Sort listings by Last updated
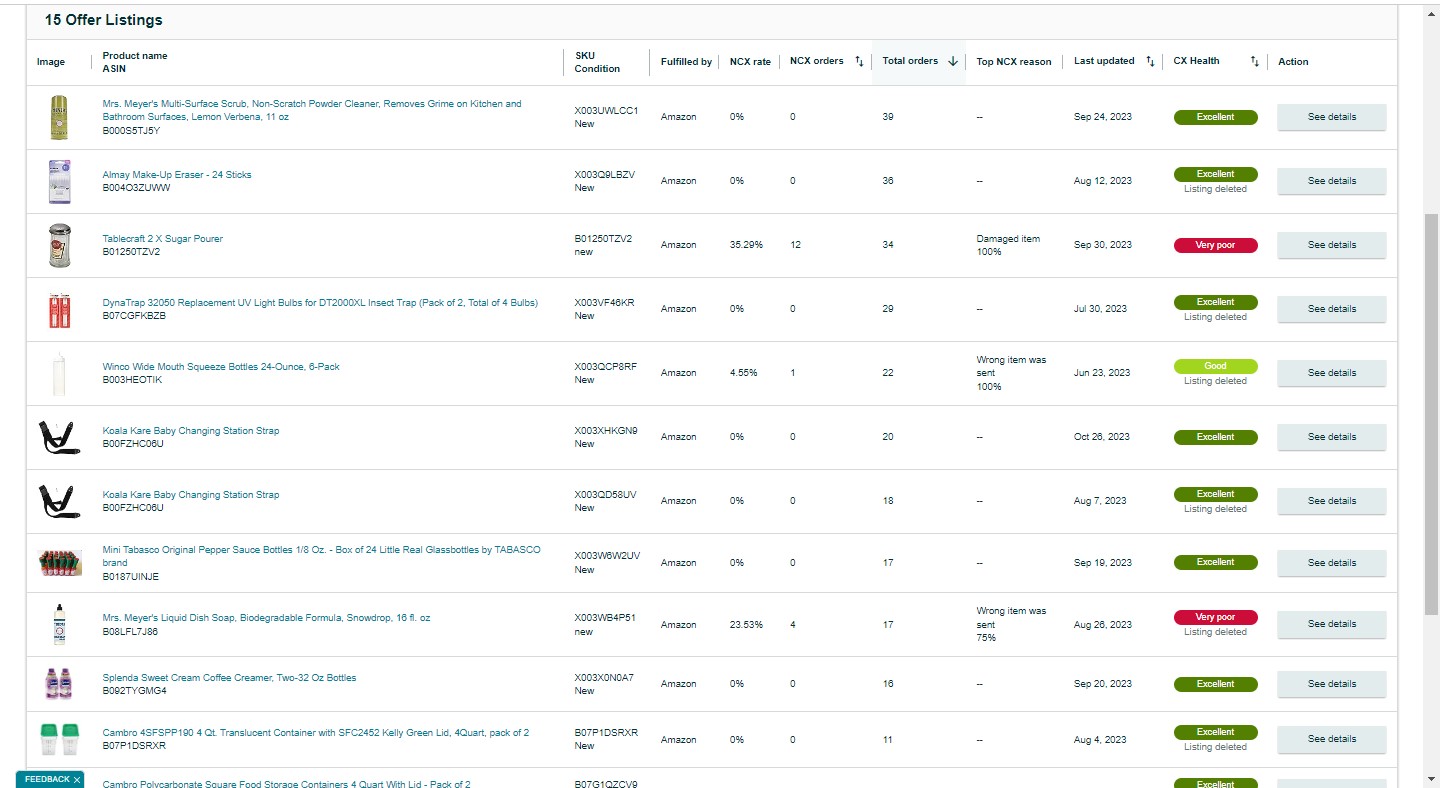1440x788 pixels. coord(1150,61)
